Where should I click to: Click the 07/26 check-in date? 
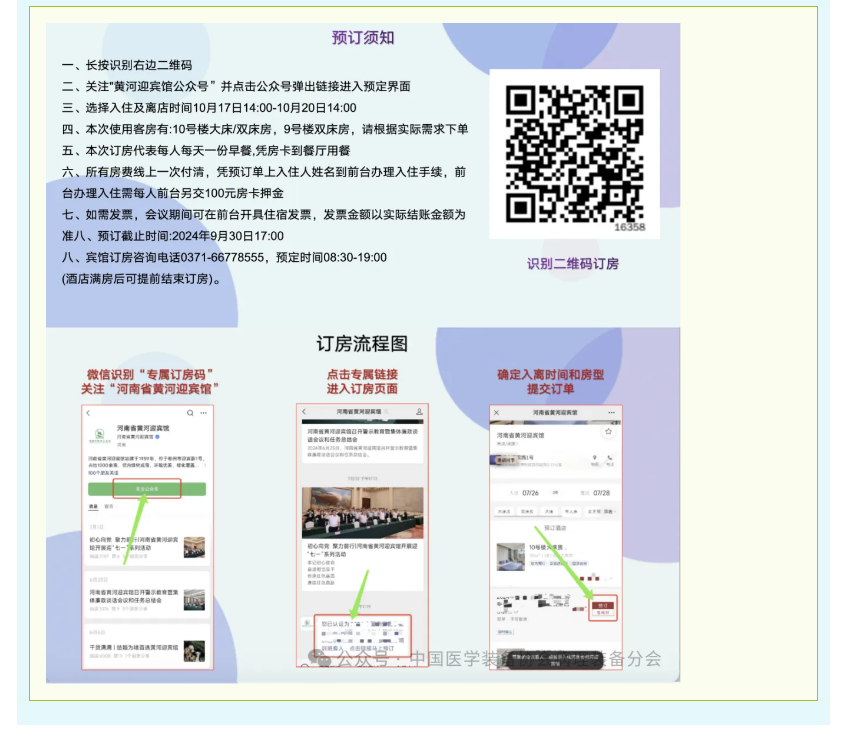pyautogui.click(x=530, y=493)
